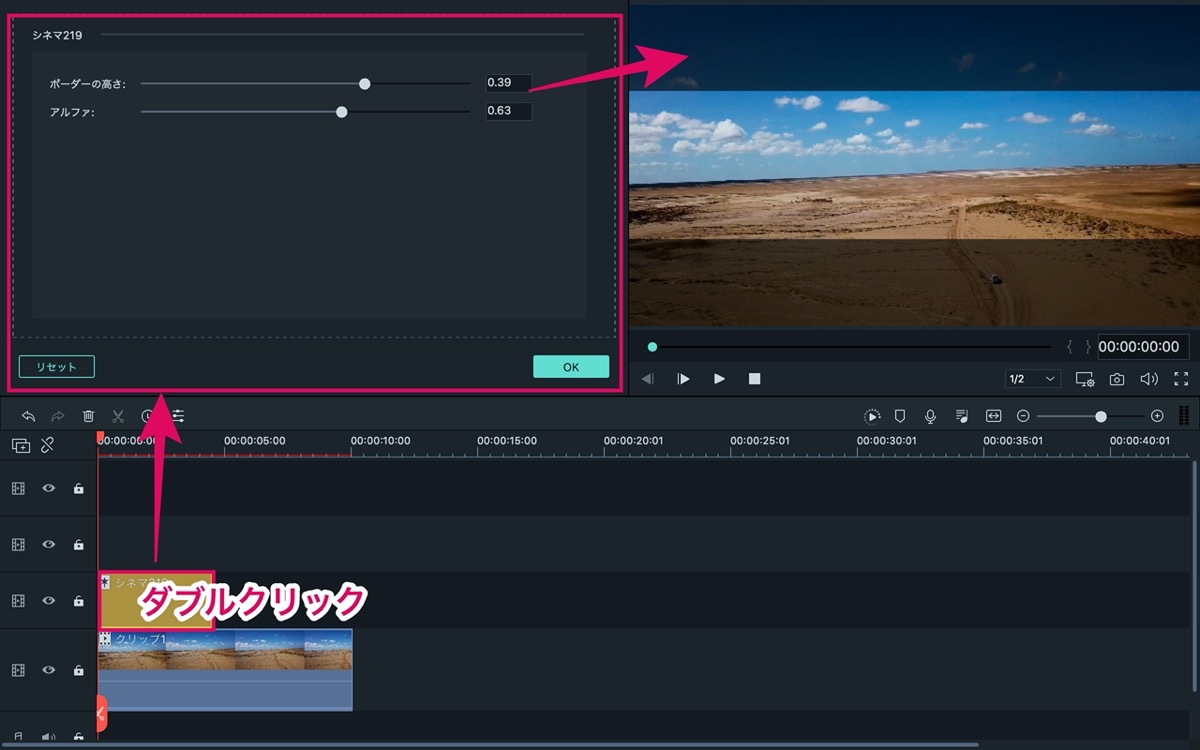Click the アルファ value field 0.63

[x=509, y=111]
